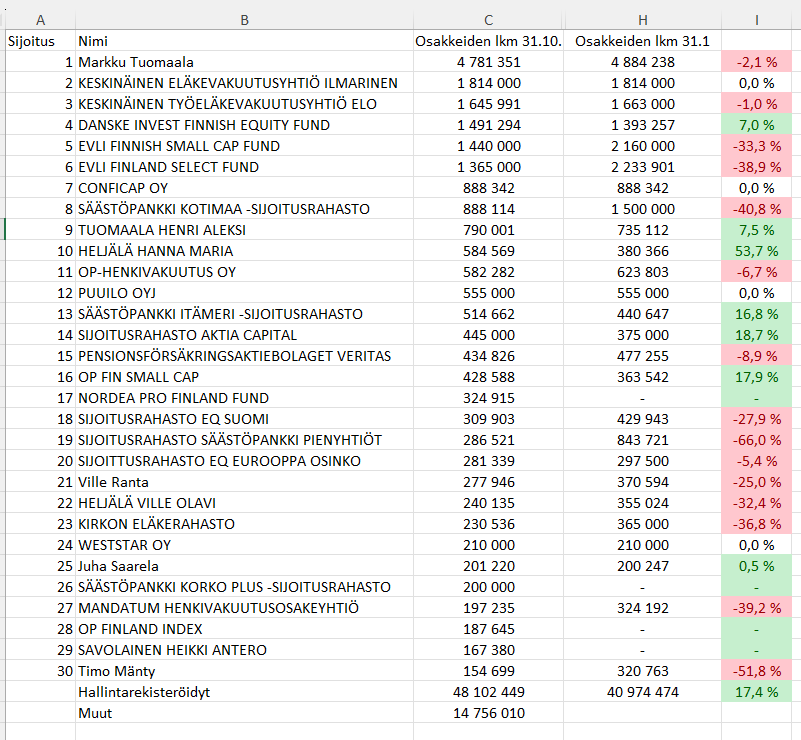Select the "WESTSTAR OY" name cell
The width and height of the screenshot is (801, 740).
pos(244,544)
